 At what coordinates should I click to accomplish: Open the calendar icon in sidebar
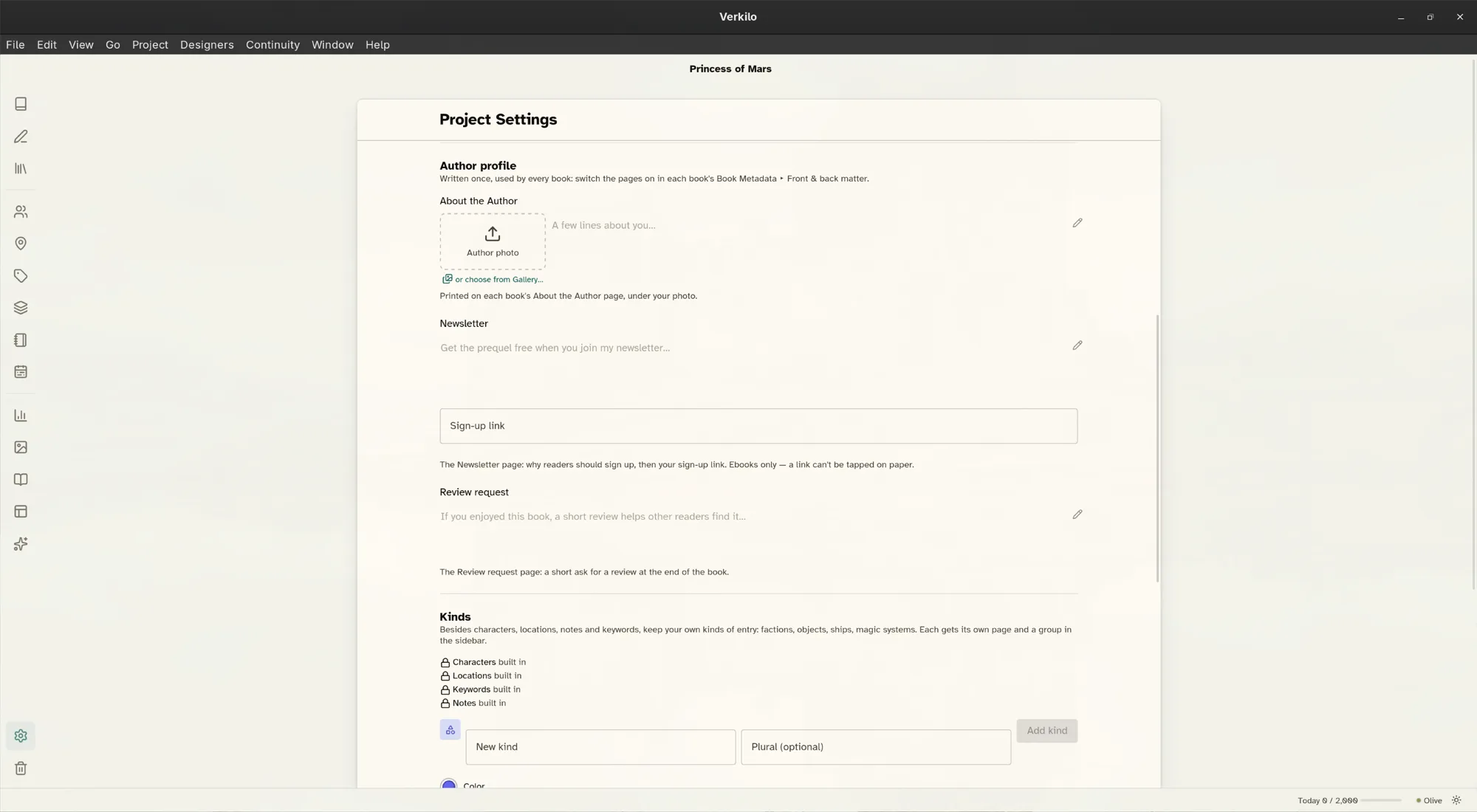[21, 372]
